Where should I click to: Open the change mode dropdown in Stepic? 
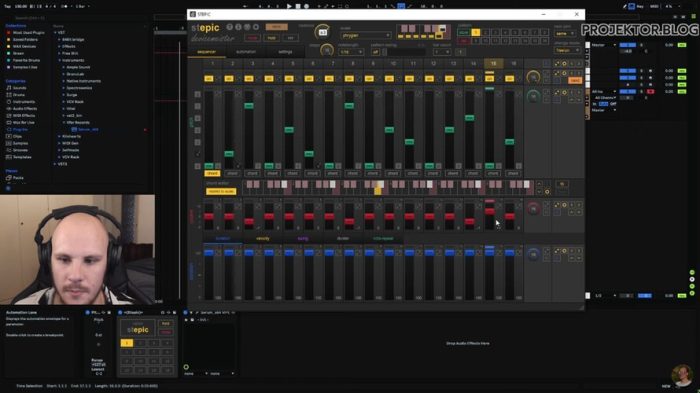pyautogui.click(x=567, y=50)
